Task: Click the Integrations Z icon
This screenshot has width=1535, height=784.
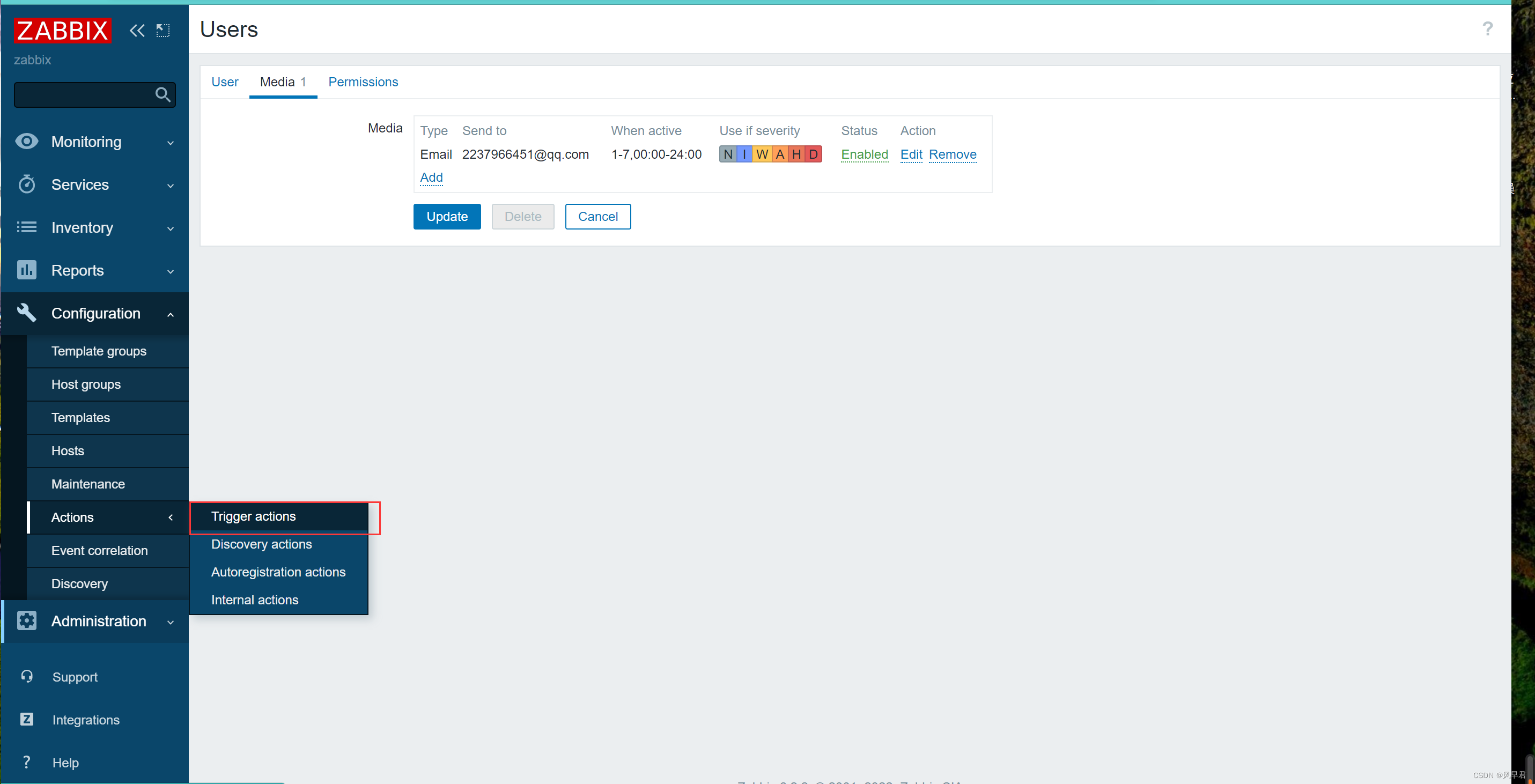Action: pyautogui.click(x=27, y=719)
